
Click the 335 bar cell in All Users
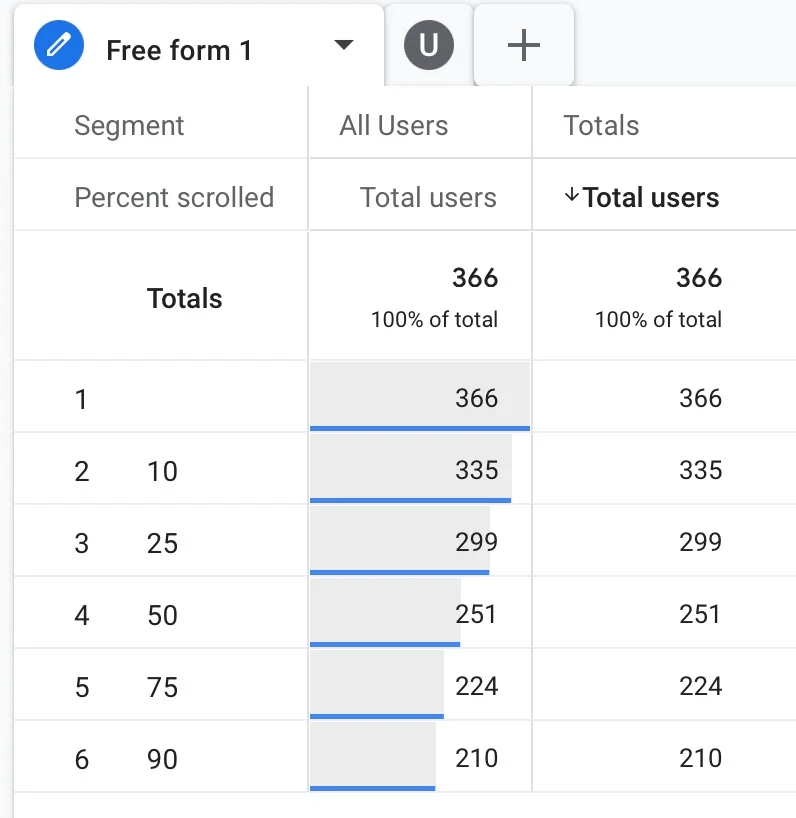420,468
